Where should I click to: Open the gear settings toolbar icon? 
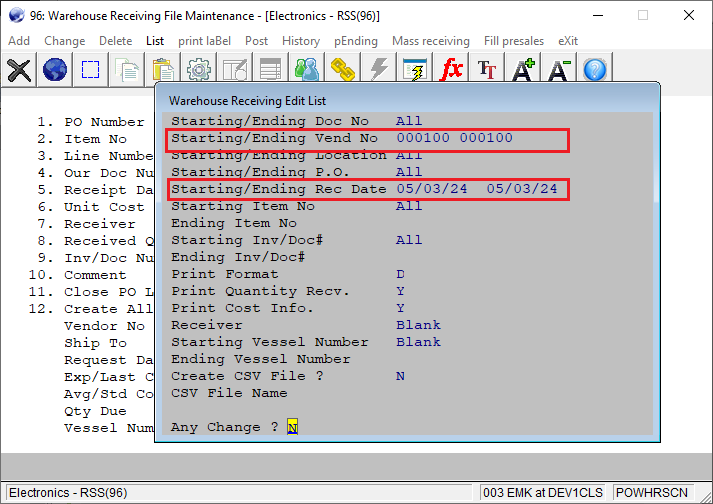coord(198,69)
